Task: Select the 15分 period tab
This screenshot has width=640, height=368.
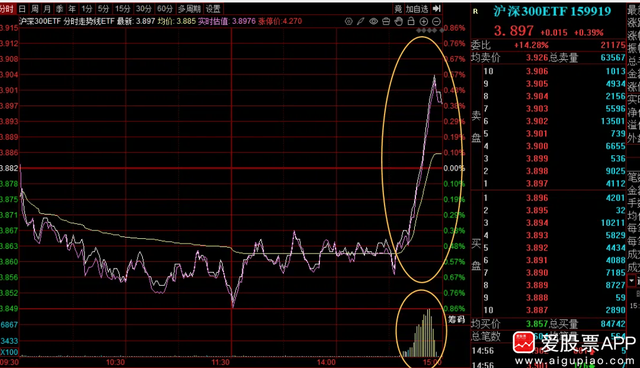Action: (122, 9)
